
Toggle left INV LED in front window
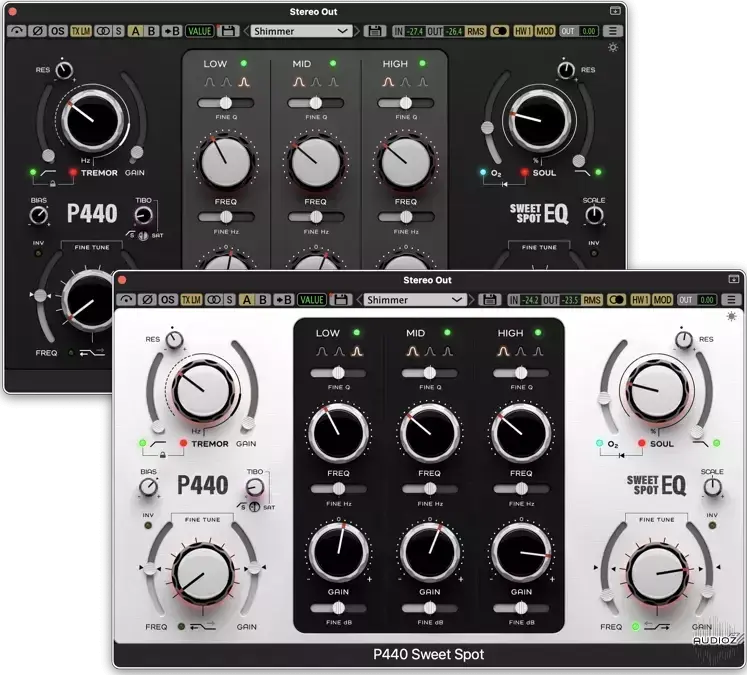[x=148, y=525]
